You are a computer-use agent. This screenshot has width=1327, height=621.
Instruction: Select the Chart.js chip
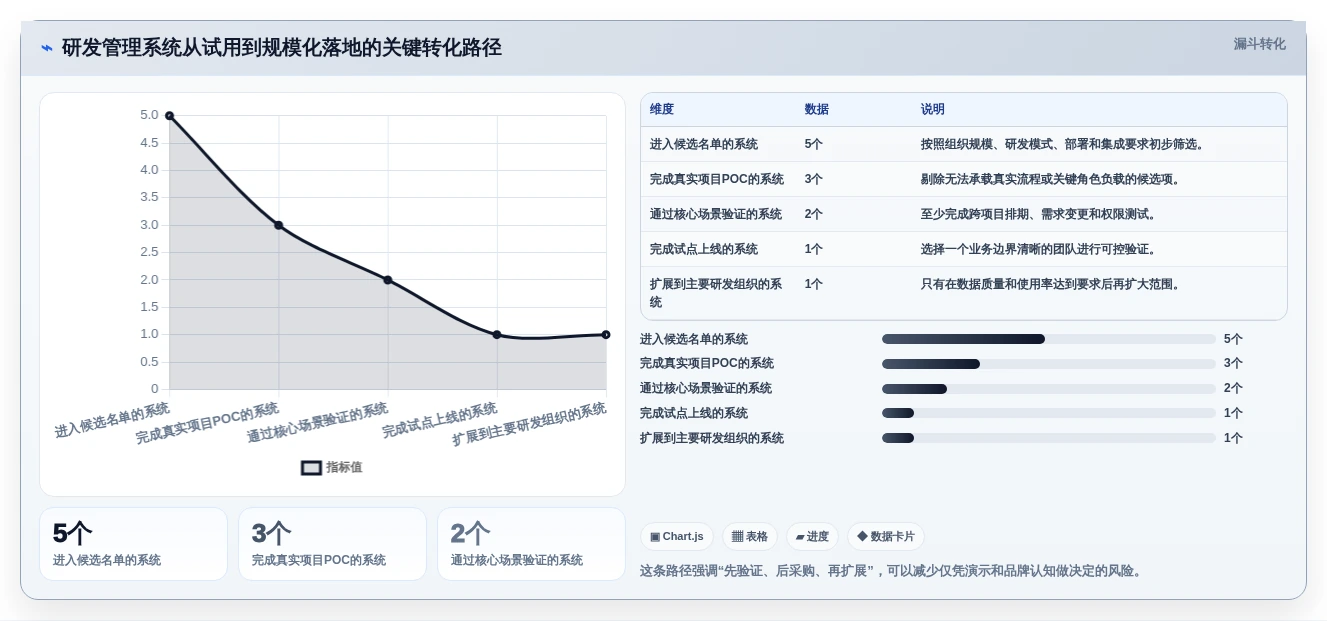[677, 536]
